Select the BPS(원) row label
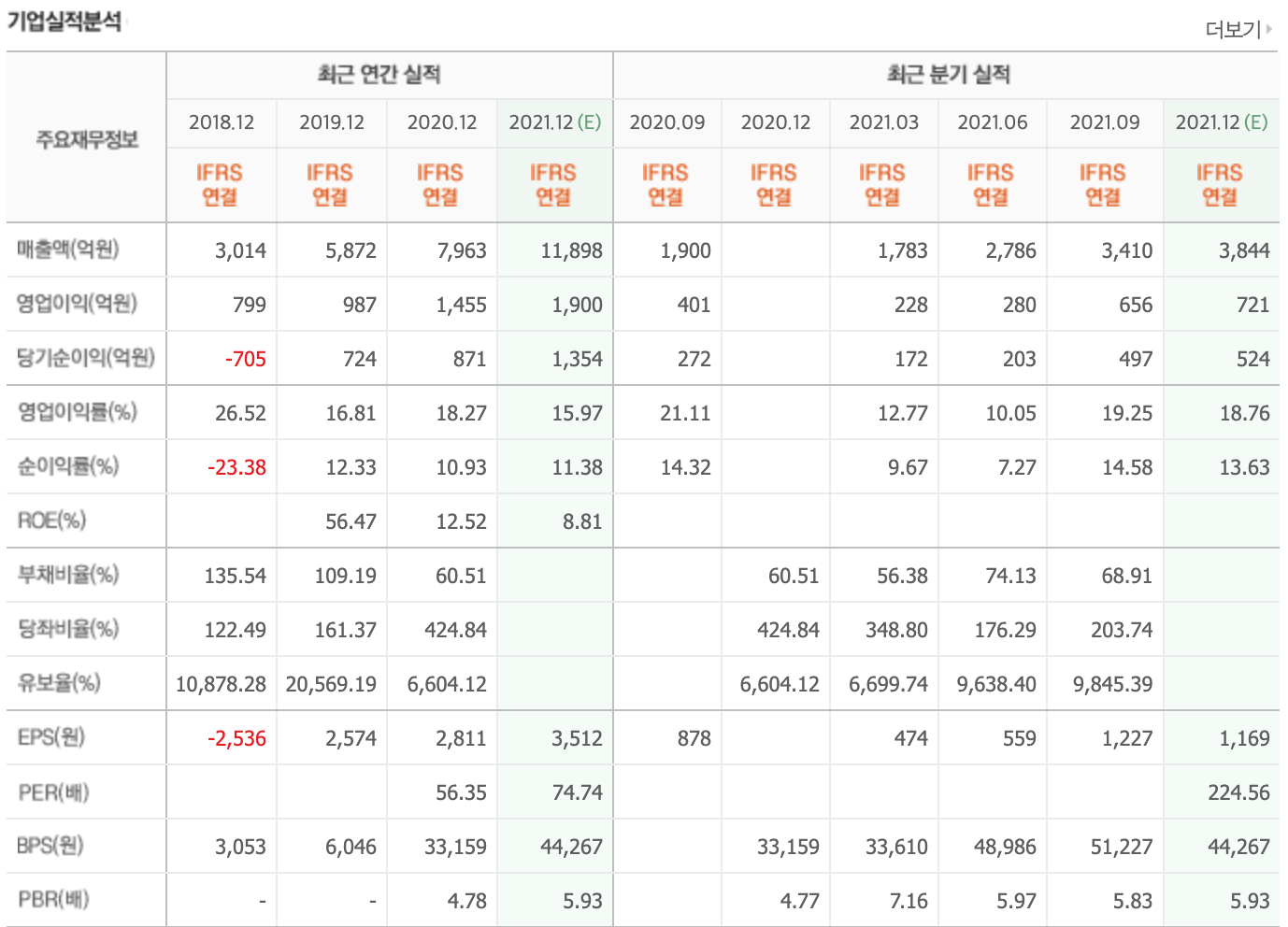The height and width of the screenshot is (927, 1288). [x=51, y=846]
